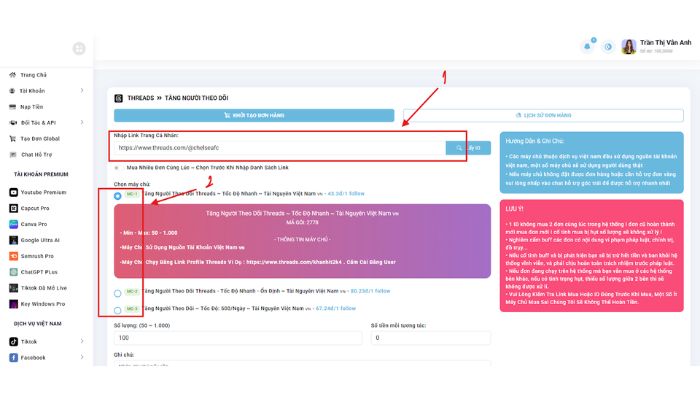Click the Lấy ID search button
This screenshot has width=700, height=400.
(468, 148)
